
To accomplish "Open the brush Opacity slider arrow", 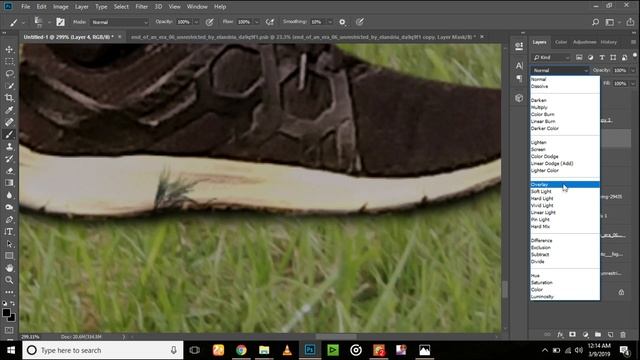I will pos(196,22).
